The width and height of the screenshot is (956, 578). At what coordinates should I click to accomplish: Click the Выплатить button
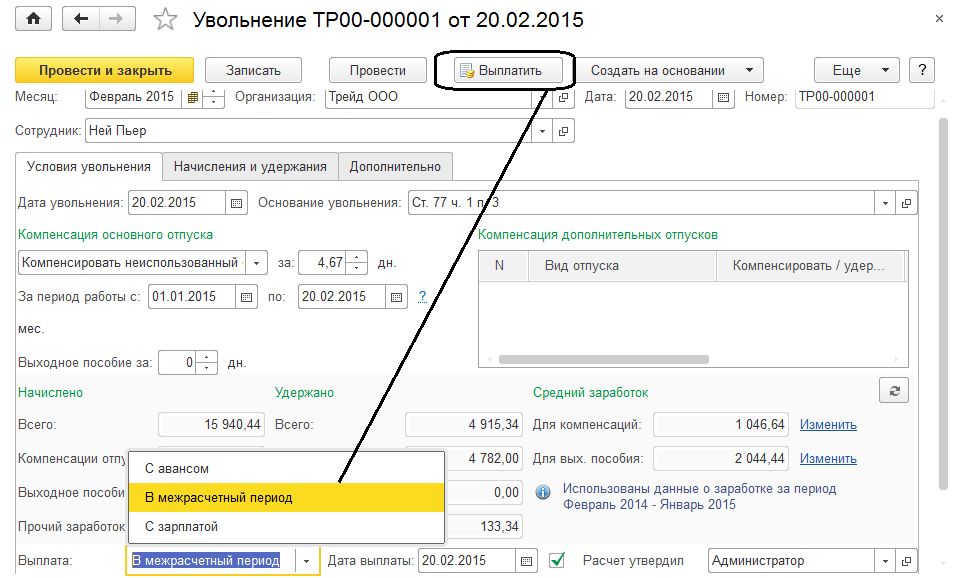(x=508, y=70)
